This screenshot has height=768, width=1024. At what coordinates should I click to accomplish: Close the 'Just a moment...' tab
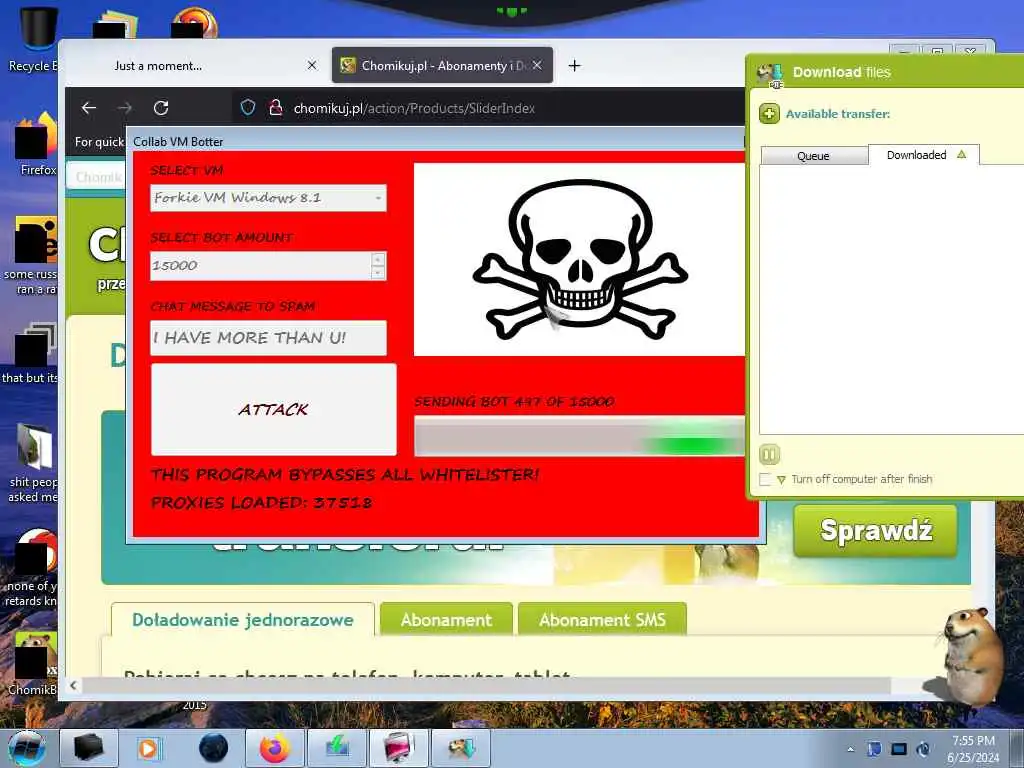312,65
